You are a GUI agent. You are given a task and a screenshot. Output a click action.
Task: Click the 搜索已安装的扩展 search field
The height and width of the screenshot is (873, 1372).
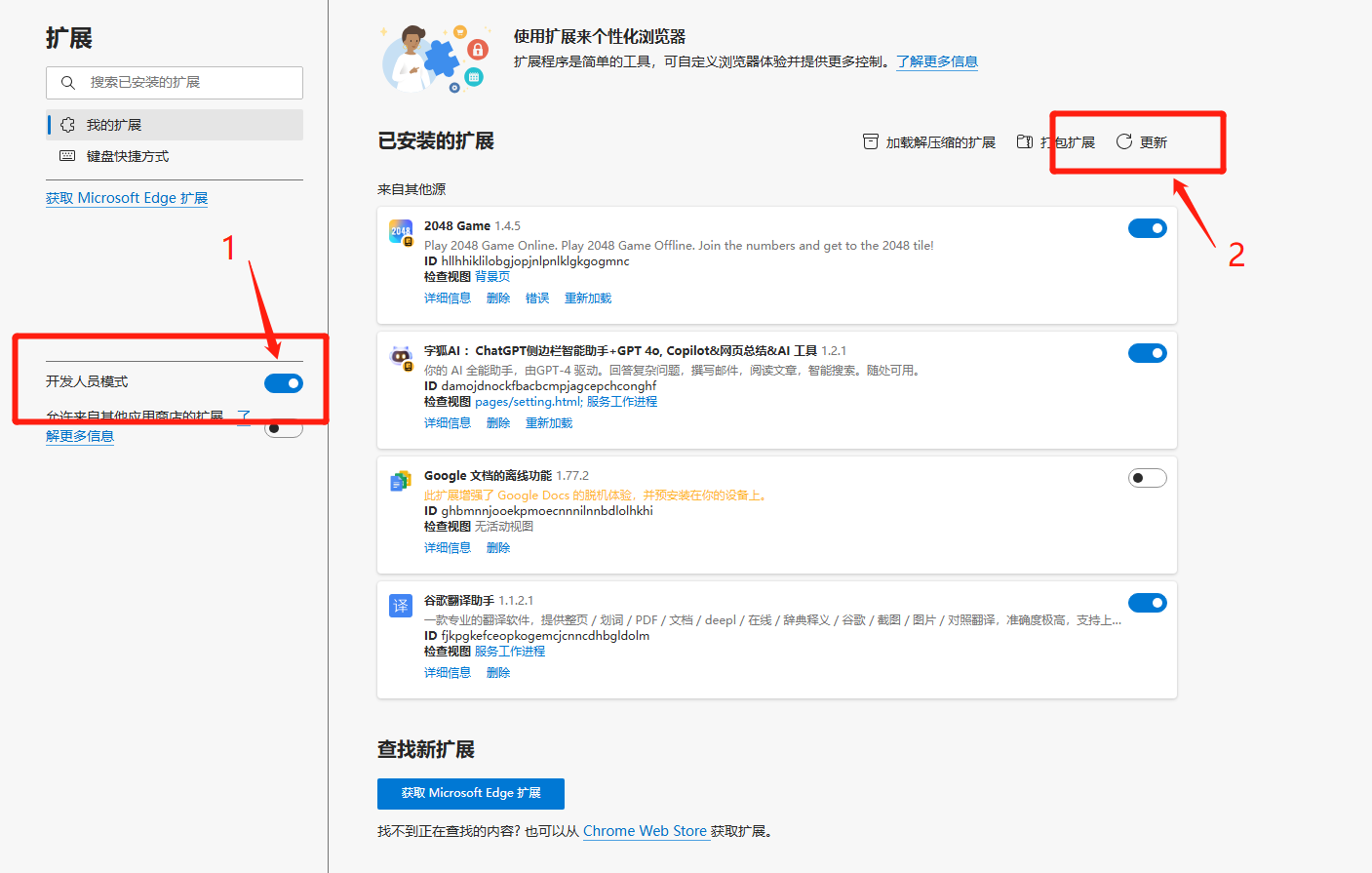coord(175,83)
